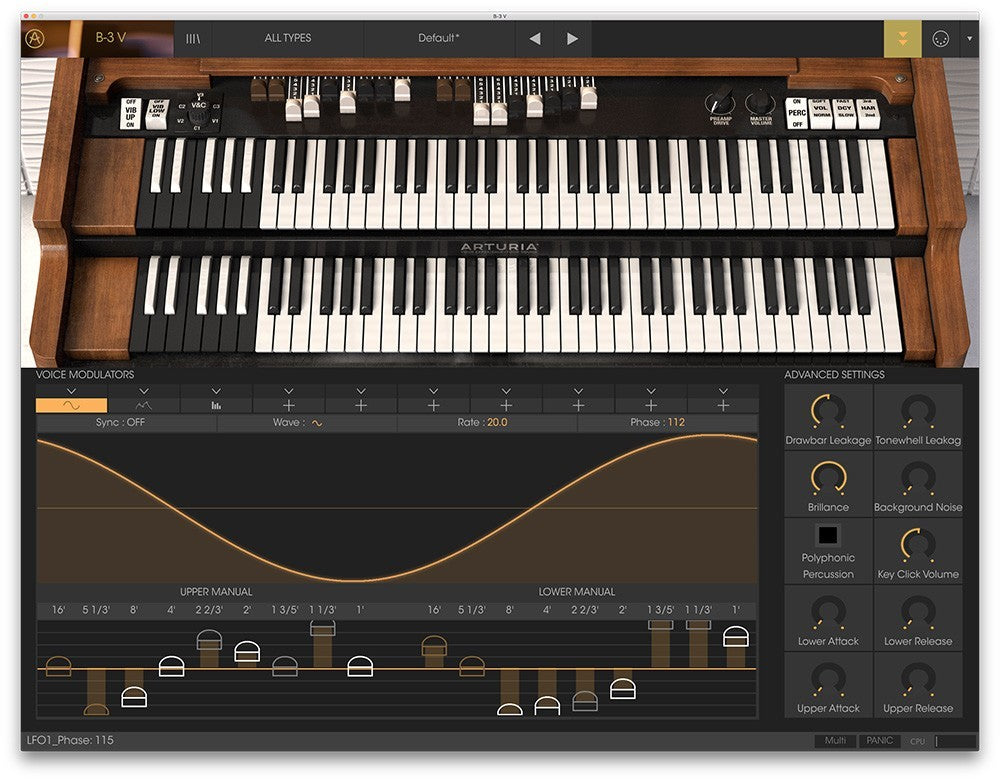
Task: Click the Key Click Volume knob
Action: click(918, 545)
